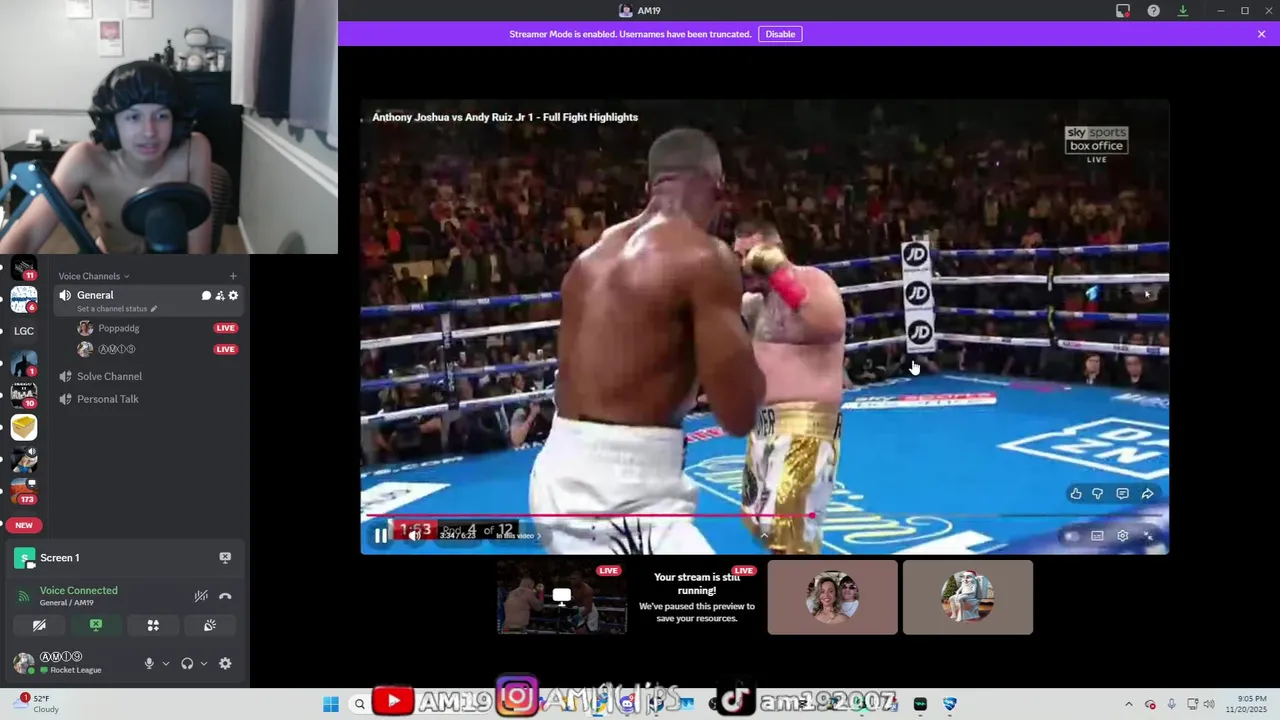This screenshot has width=1280, height=720.
Task: Open video comments icon
Action: (x=1122, y=493)
